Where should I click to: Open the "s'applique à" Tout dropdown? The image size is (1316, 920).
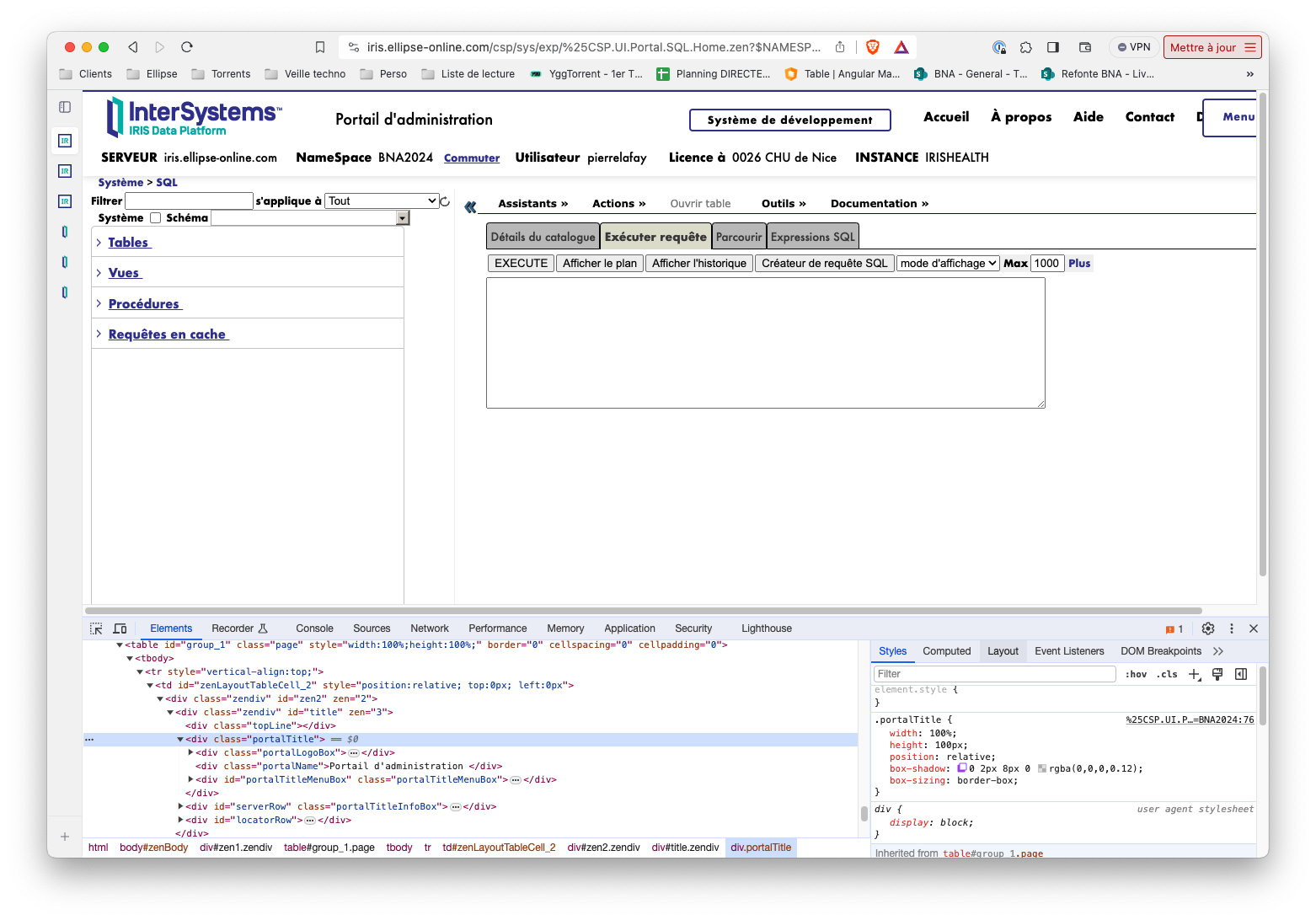[382, 201]
